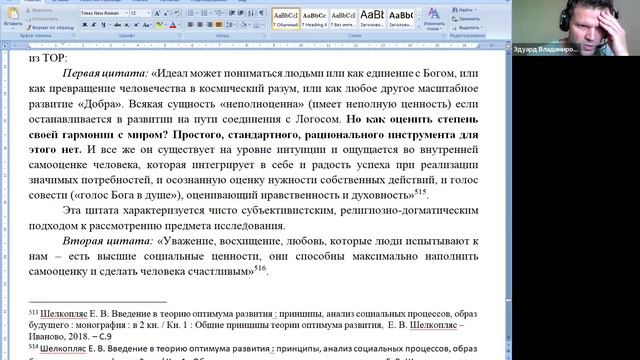Click the Grow Font icon
Screen dimensions: 640x360
click(157, 13)
